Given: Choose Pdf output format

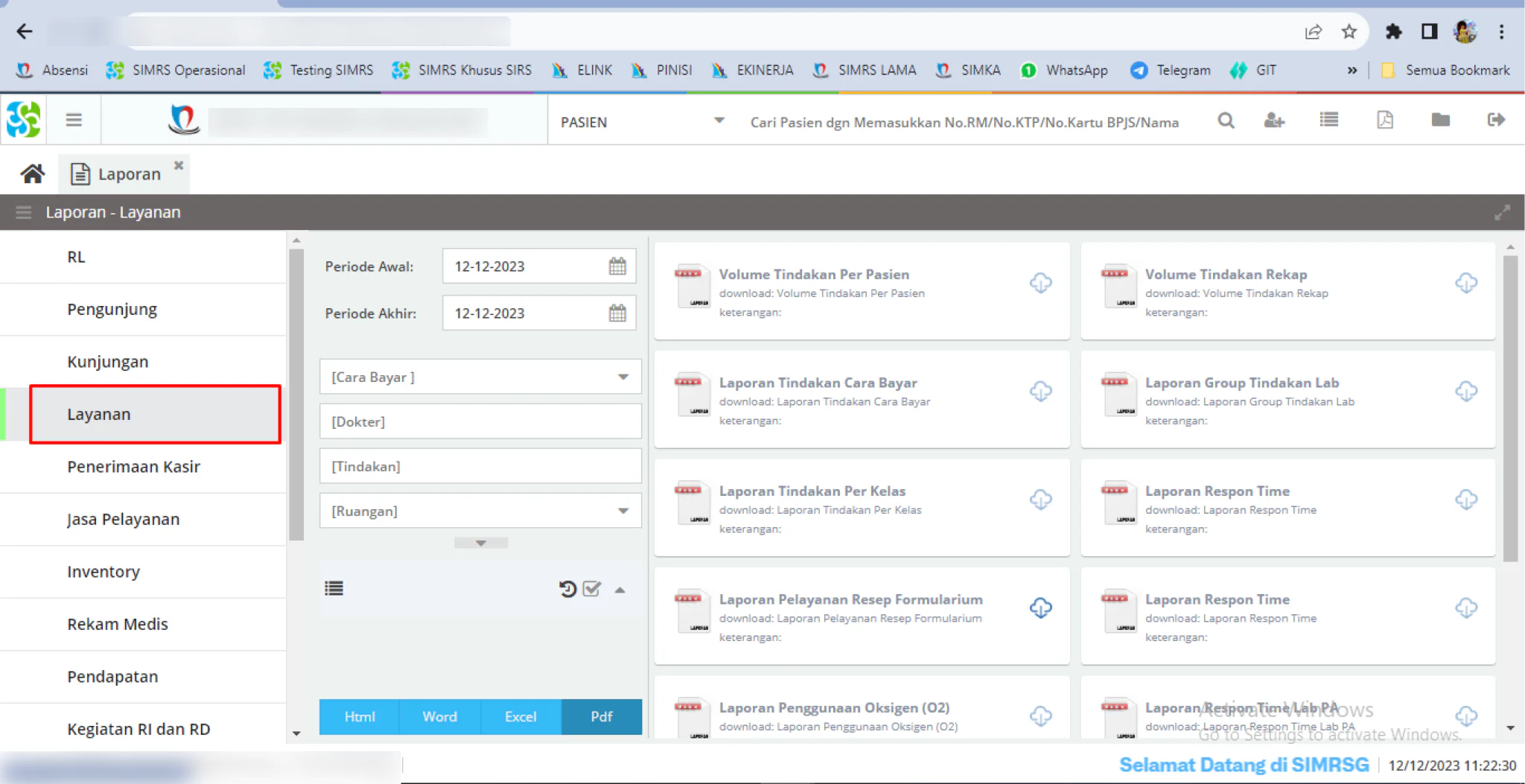Looking at the screenshot, I should click(602, 716).
